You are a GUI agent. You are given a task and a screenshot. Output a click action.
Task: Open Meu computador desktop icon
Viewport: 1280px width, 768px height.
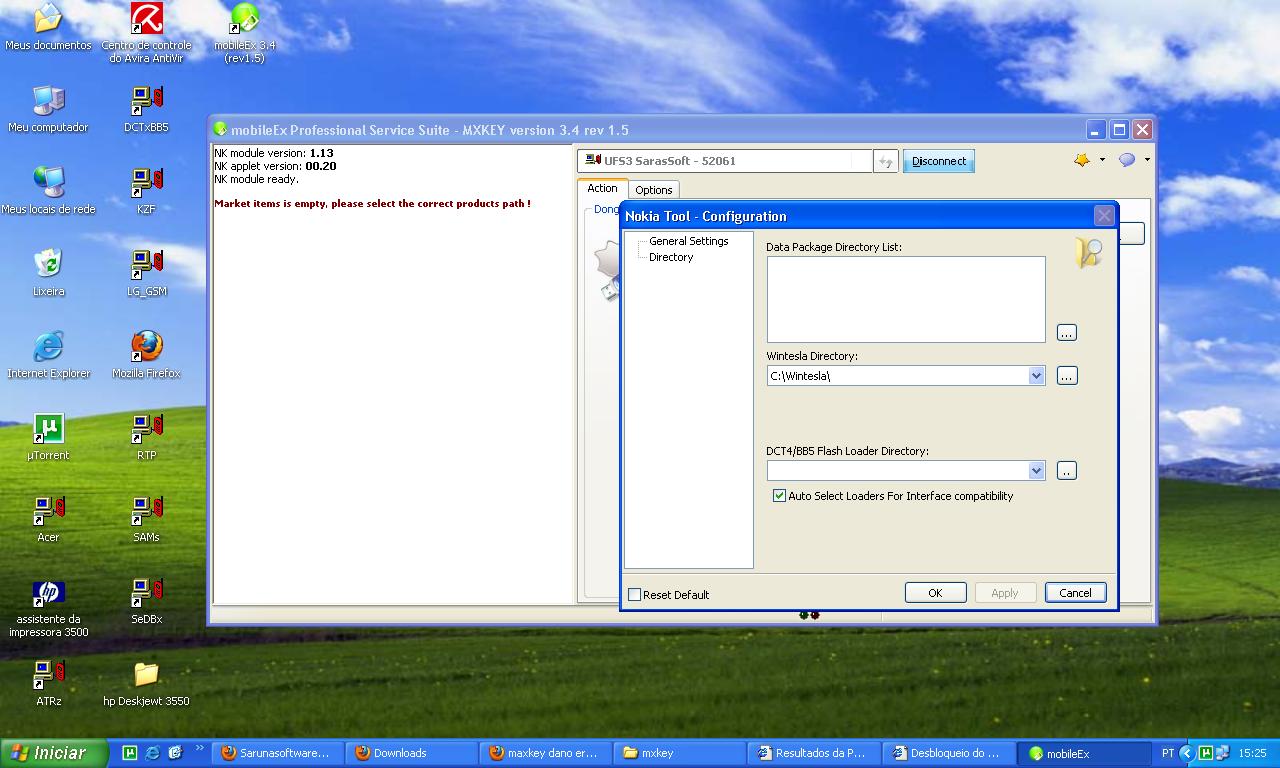[x=48, y=109]
